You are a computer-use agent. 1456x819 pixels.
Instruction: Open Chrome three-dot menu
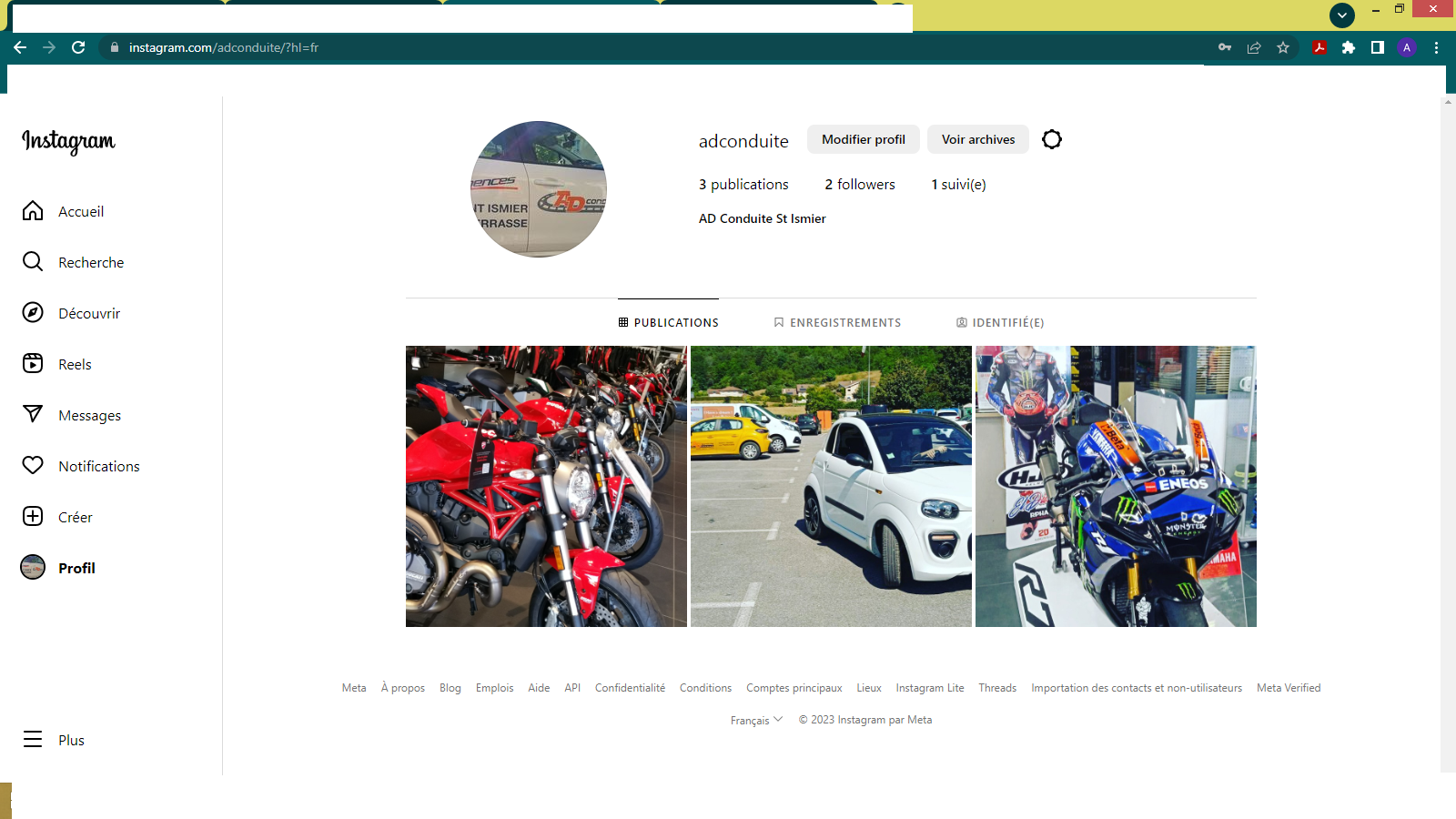1437,47
